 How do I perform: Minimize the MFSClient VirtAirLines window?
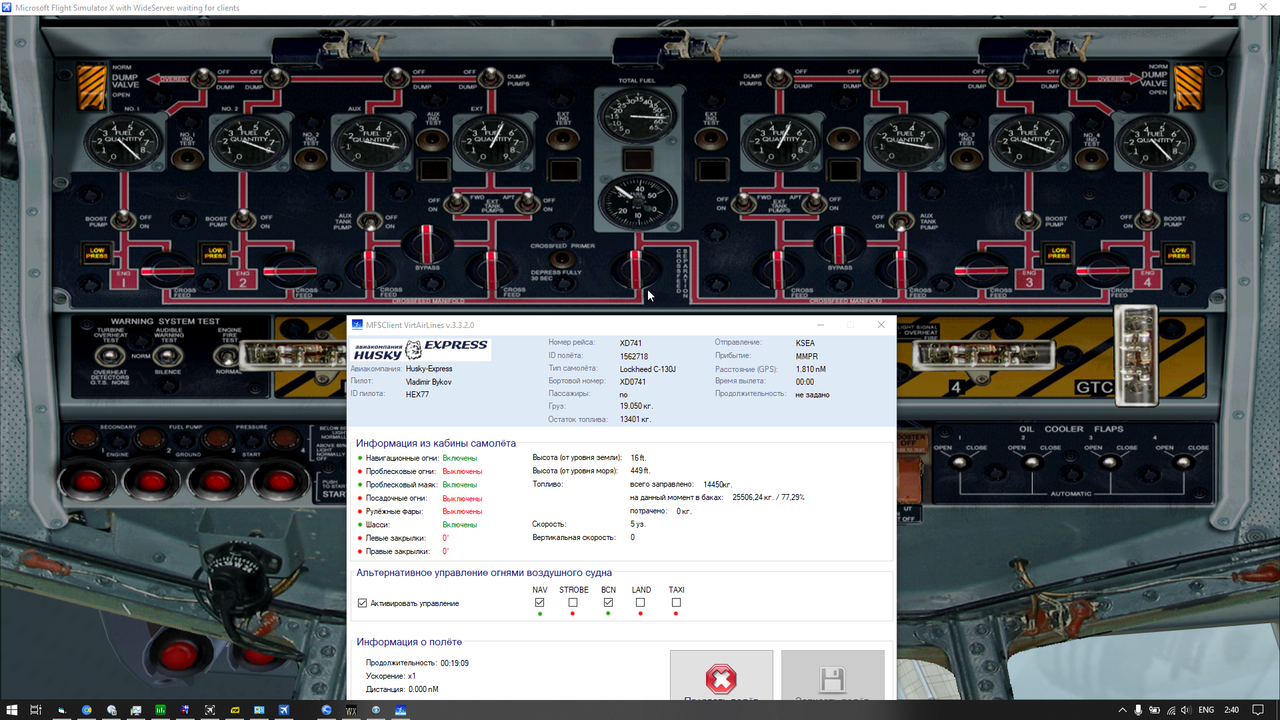click(x=819, y=325)
